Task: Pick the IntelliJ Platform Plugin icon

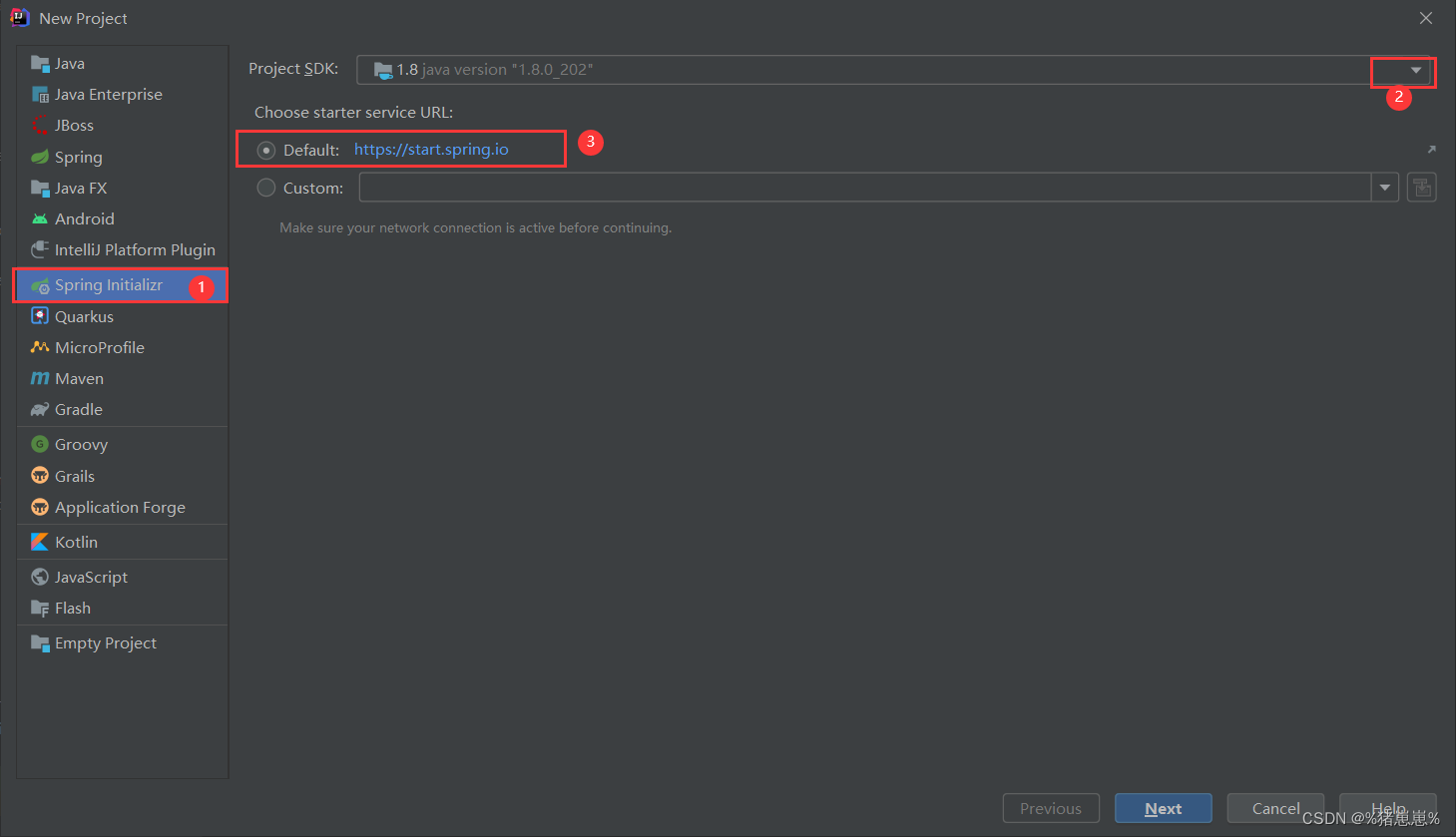Action: [40, 250]
